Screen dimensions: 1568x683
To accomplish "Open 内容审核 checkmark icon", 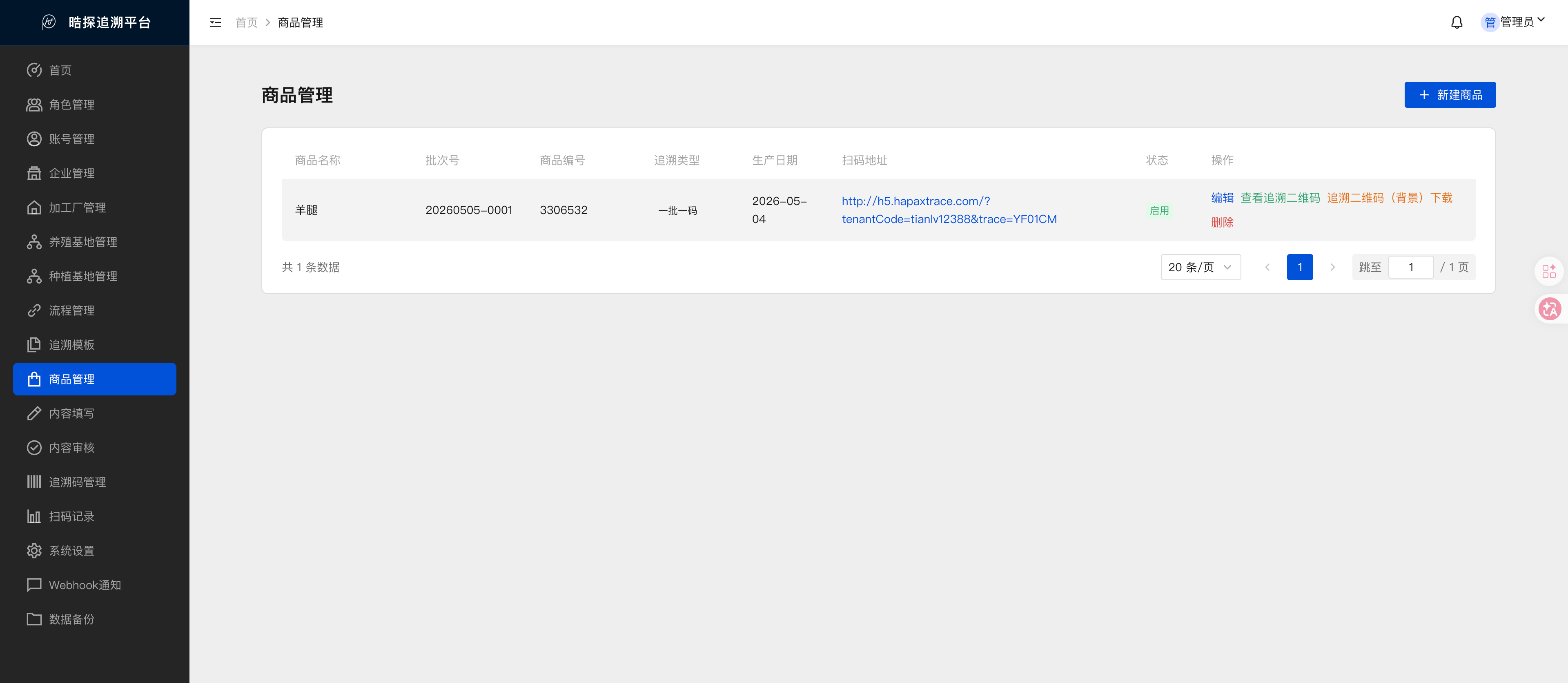I will click(x=34, y=448).
